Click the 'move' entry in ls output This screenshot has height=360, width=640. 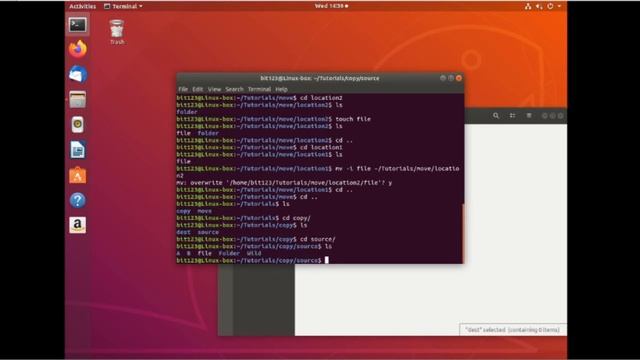tap(204, 211)
